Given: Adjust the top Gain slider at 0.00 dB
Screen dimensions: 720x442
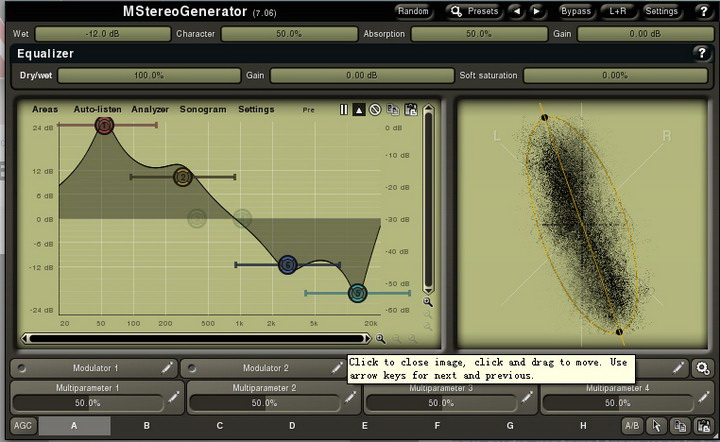Looking at the screenshot, I should point(645,34).
